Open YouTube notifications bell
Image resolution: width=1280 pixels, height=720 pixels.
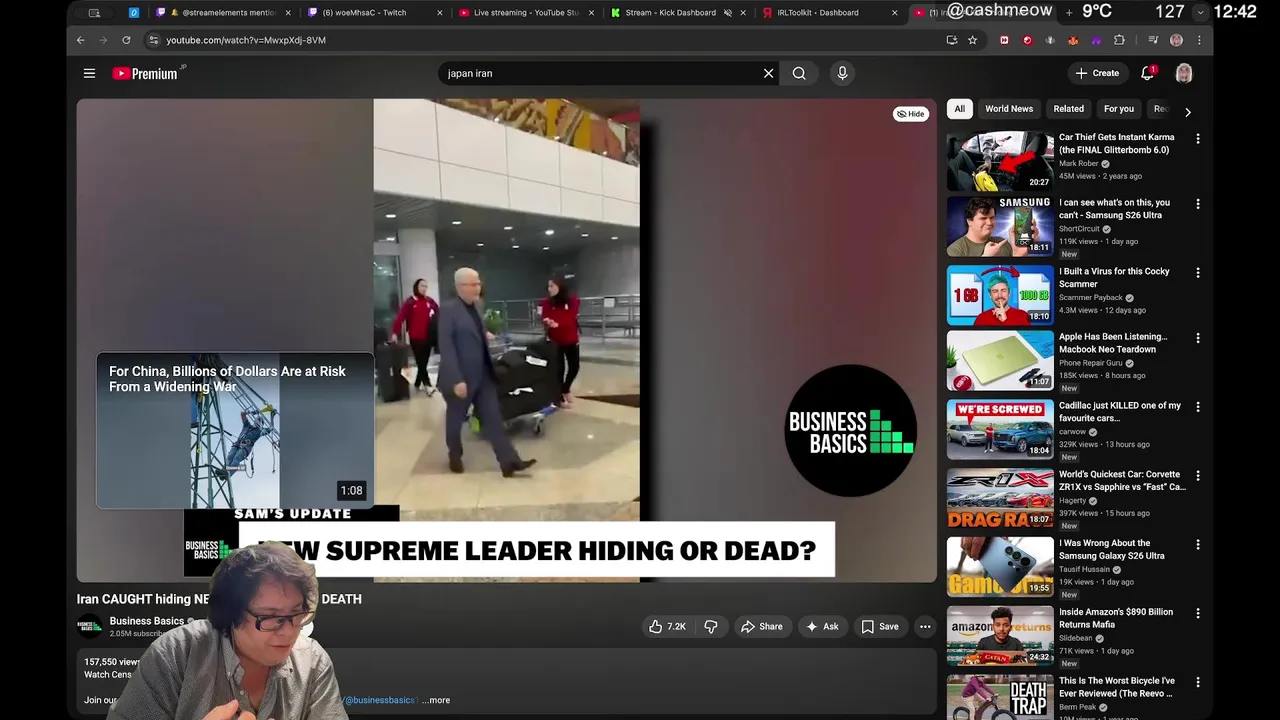coord(1148,73)
